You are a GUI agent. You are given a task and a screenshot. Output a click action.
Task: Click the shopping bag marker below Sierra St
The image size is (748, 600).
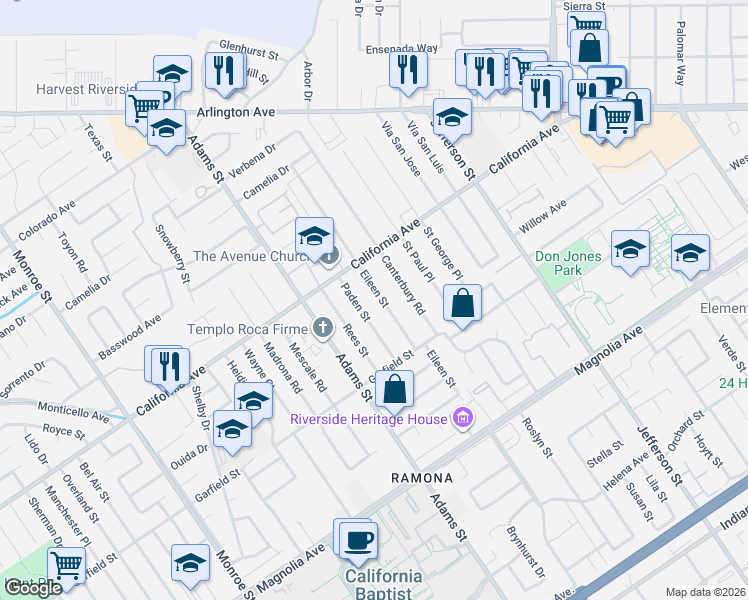point(590,47)
